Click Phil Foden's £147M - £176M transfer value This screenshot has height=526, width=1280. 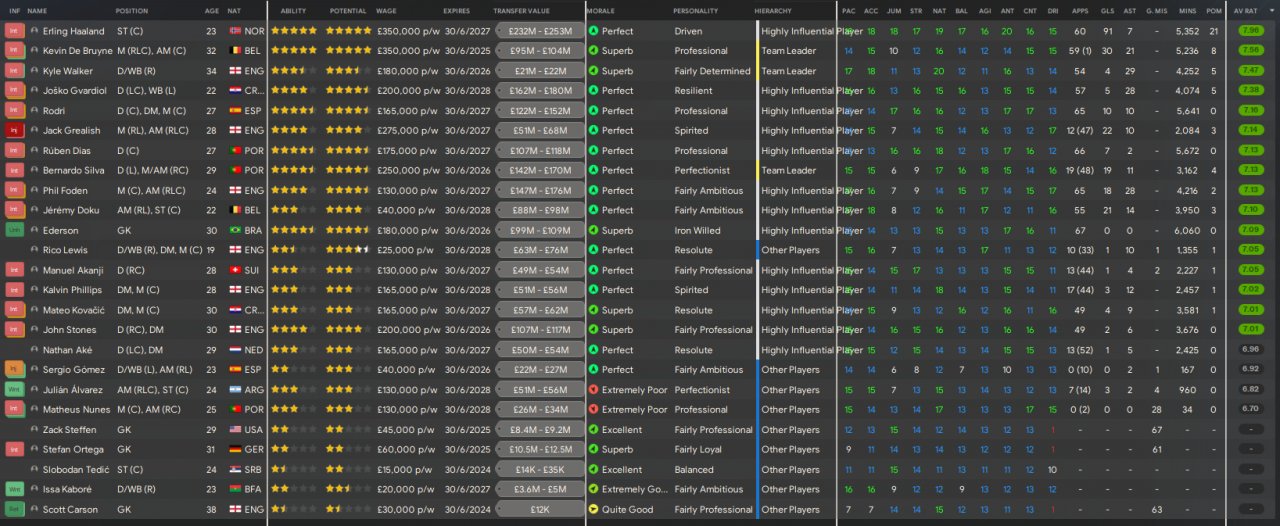coord(540,190)
